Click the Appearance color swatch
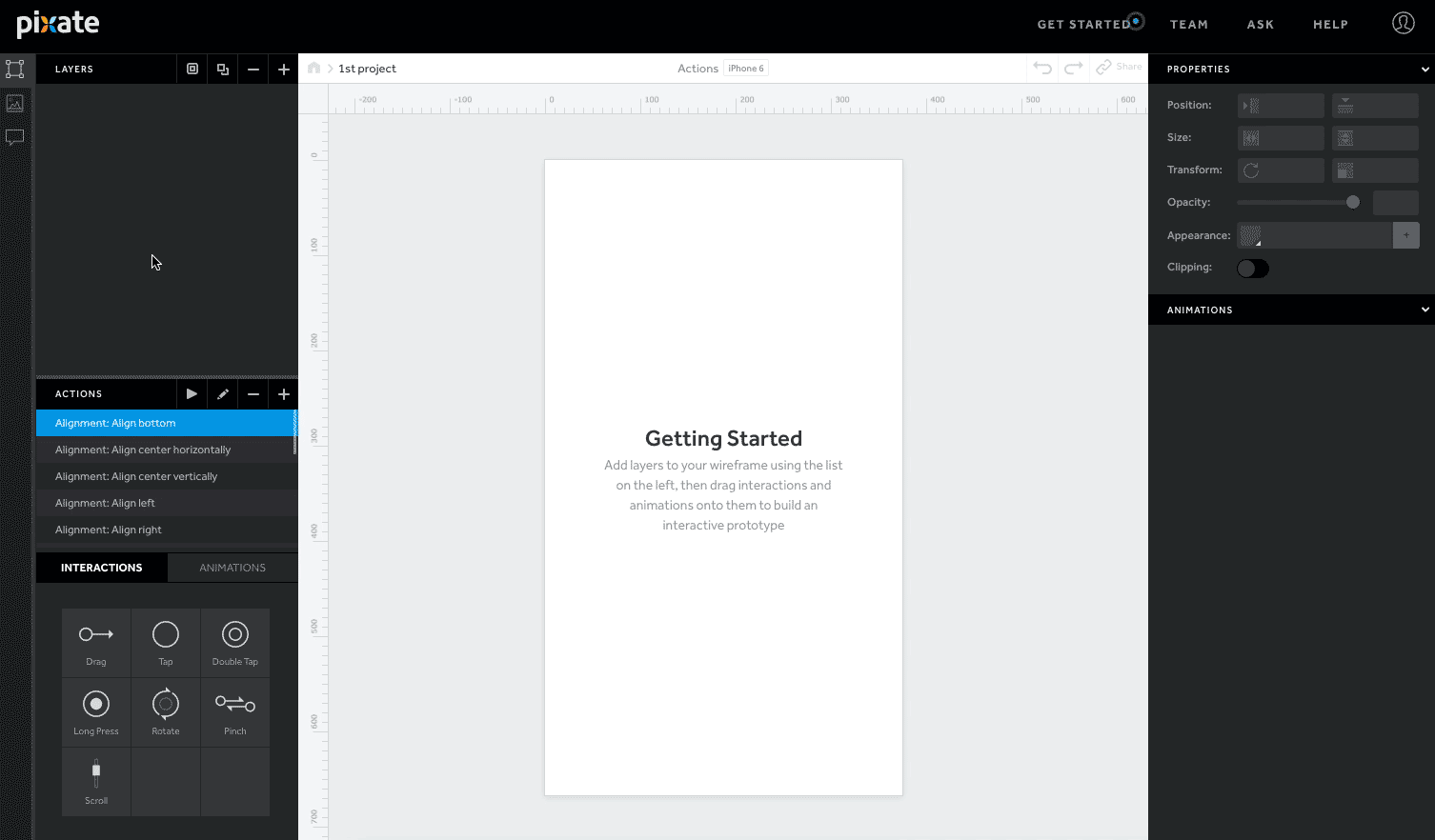Viewport: 1435px width, 840px height. (x=1251, y=235)
